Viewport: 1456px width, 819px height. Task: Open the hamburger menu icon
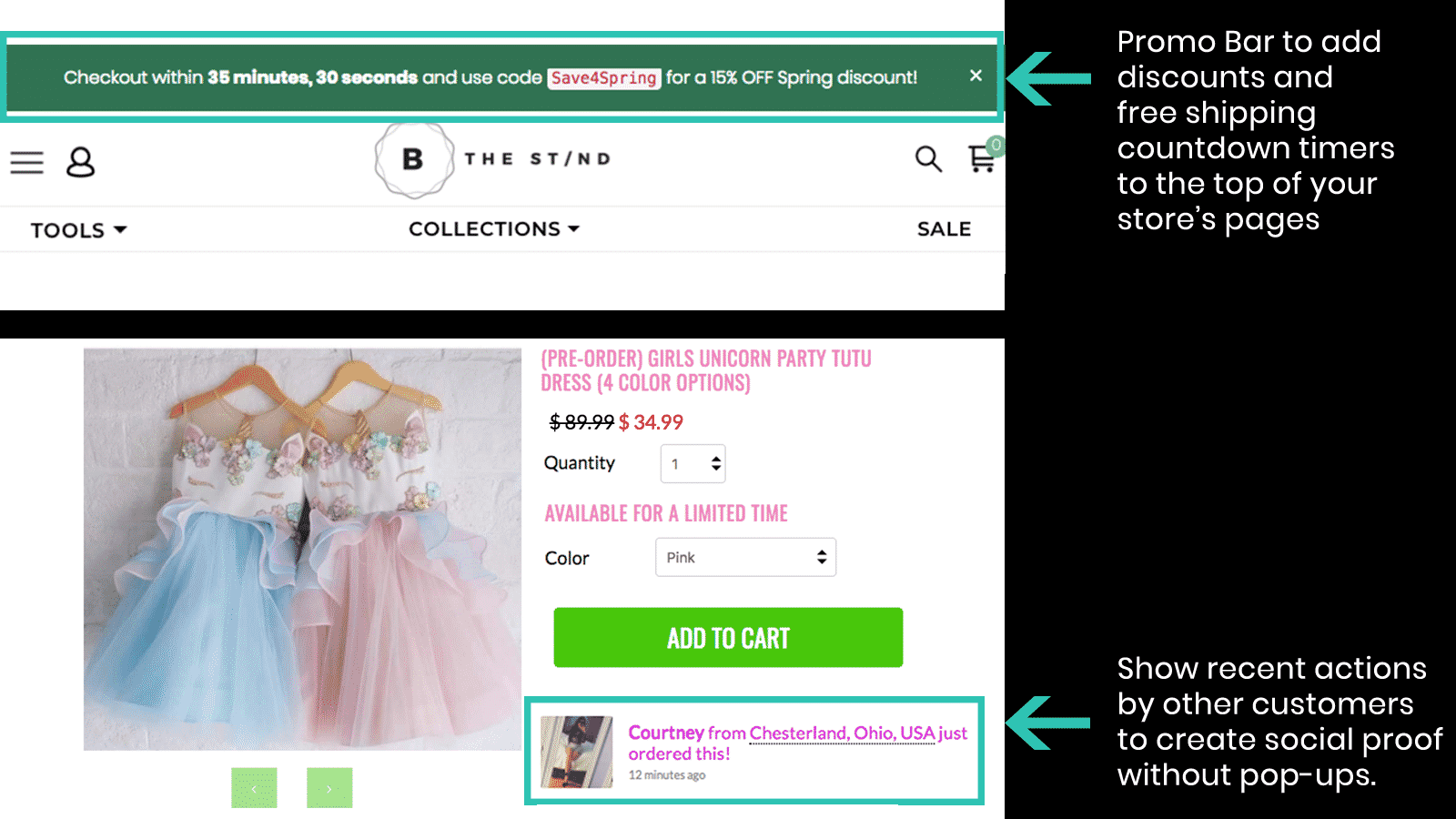27,163
